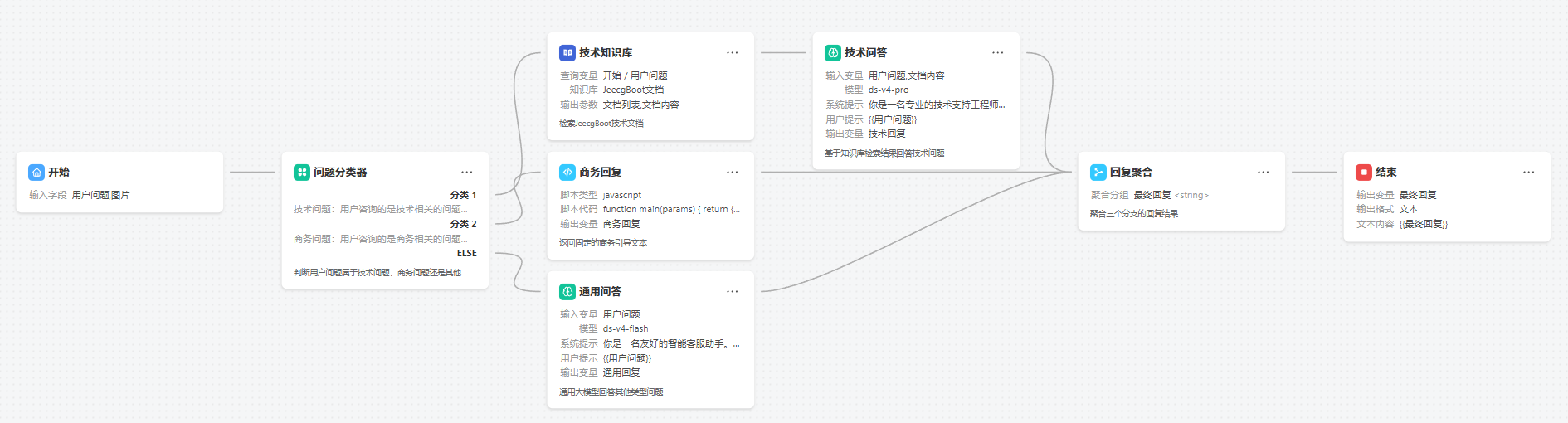Click the 聚合三个分支的回复结果 description

(x=1134, y=213)
